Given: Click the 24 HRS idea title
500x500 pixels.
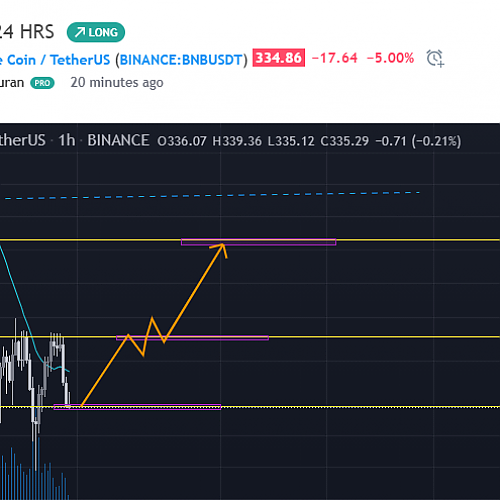Looking at the screenshot, I should tap(27, 32).
